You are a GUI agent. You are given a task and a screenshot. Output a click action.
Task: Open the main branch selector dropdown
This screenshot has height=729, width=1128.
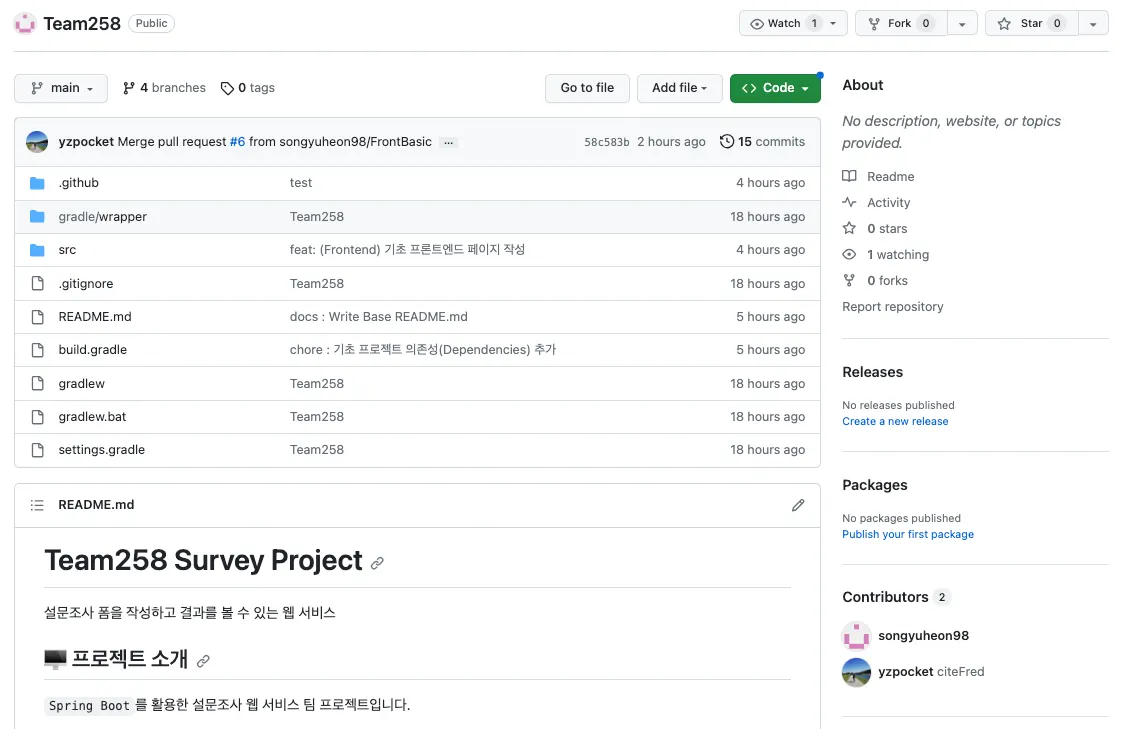click(61, 88)
